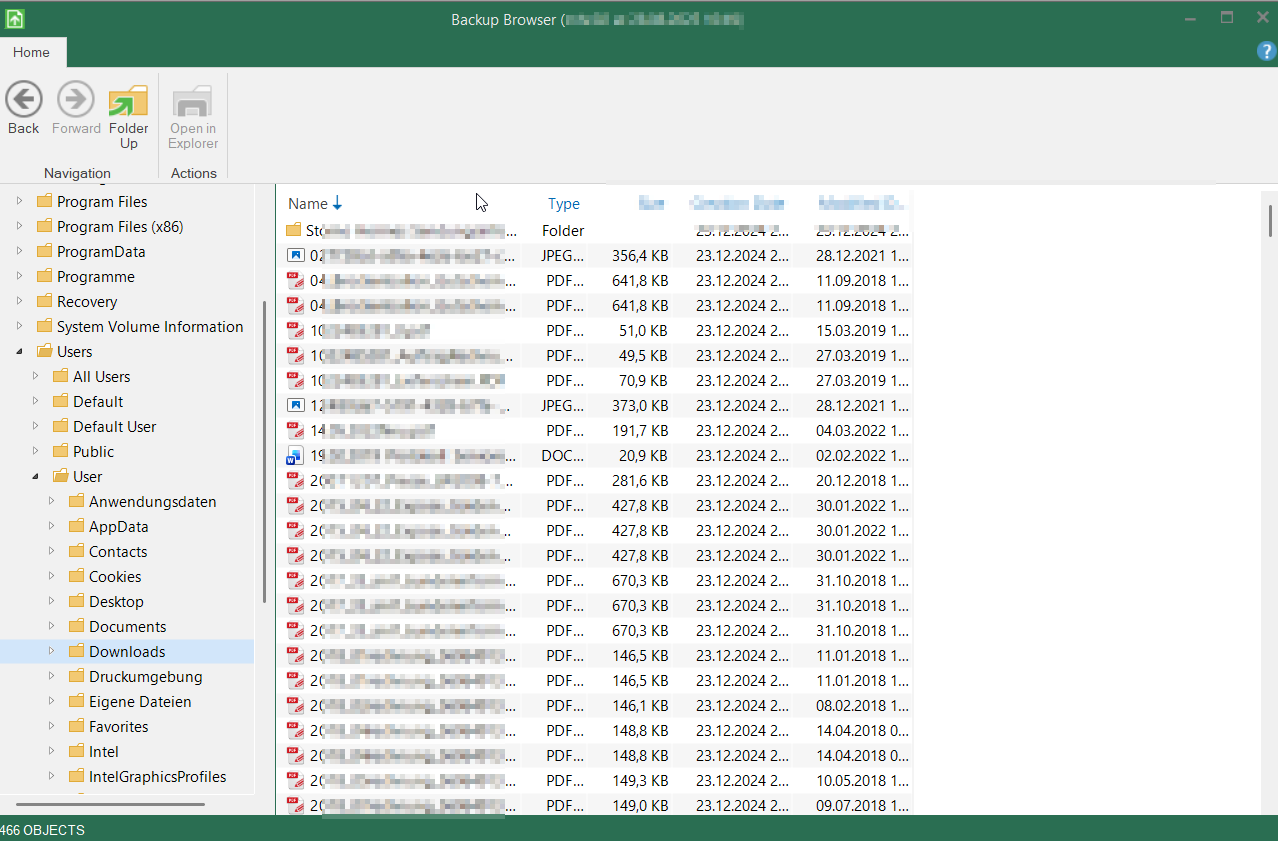Click the Downloads folder icon in the tree
This screenshot has width=1278, height=841.
tap(76, 651)
